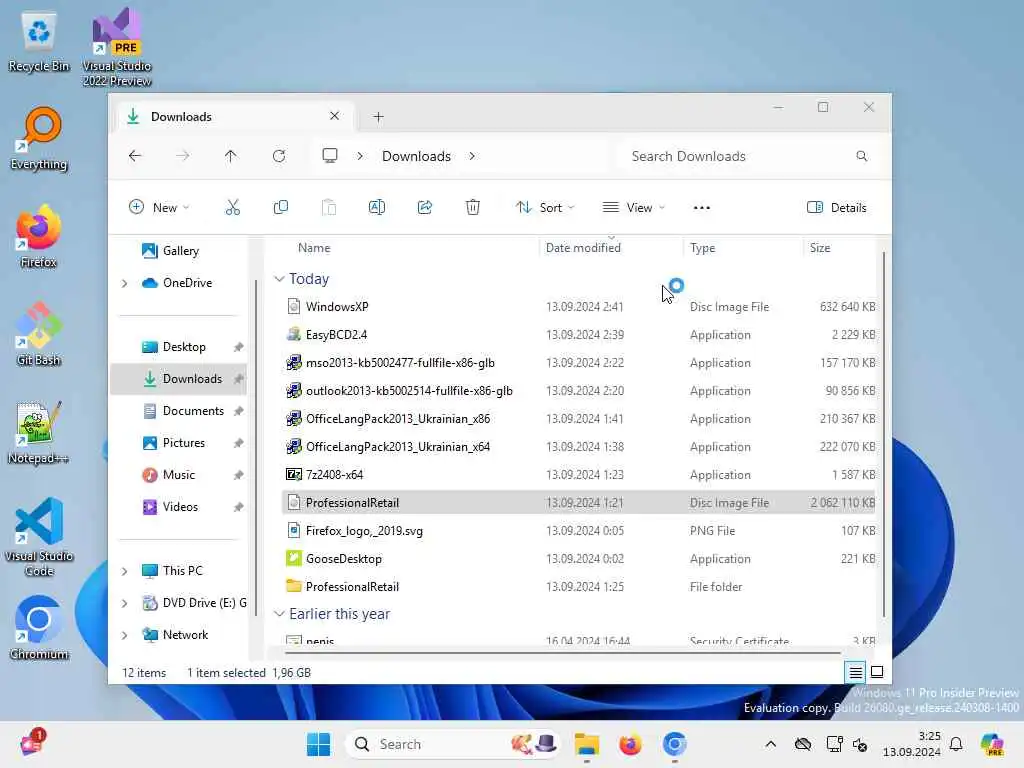Click the Share icon in toolbar
The image size is (1024, 768).
point(424,208)
